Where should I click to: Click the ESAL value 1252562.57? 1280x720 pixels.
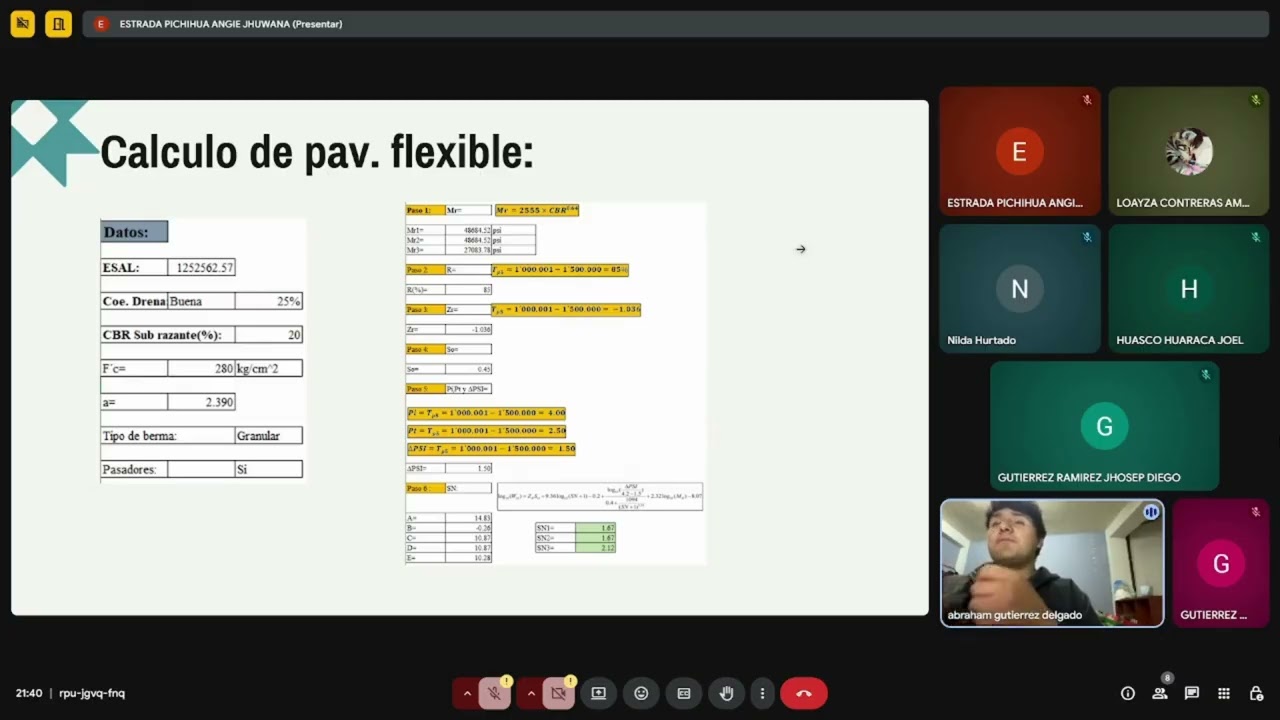click(204, 268)
